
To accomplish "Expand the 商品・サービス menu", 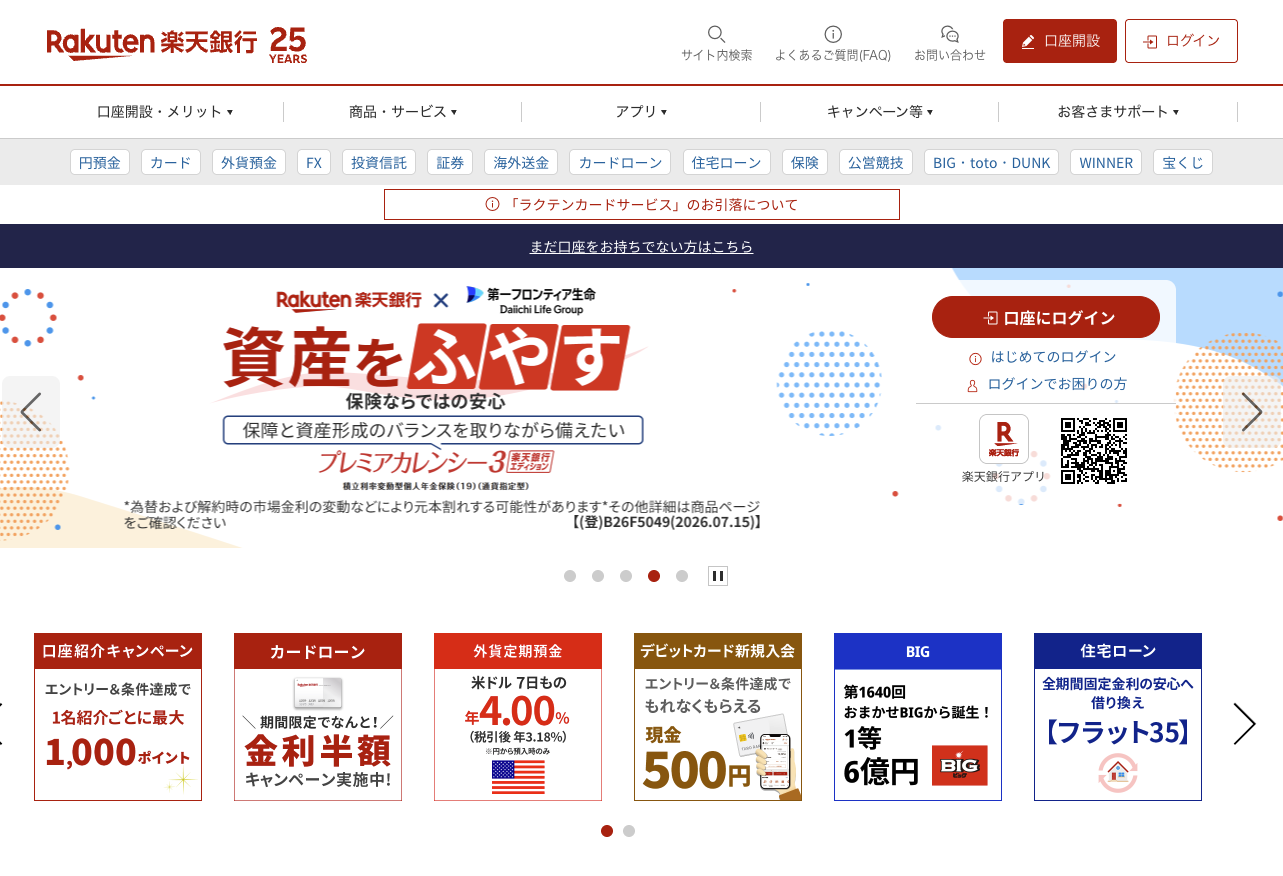I will tap(403, 112).
